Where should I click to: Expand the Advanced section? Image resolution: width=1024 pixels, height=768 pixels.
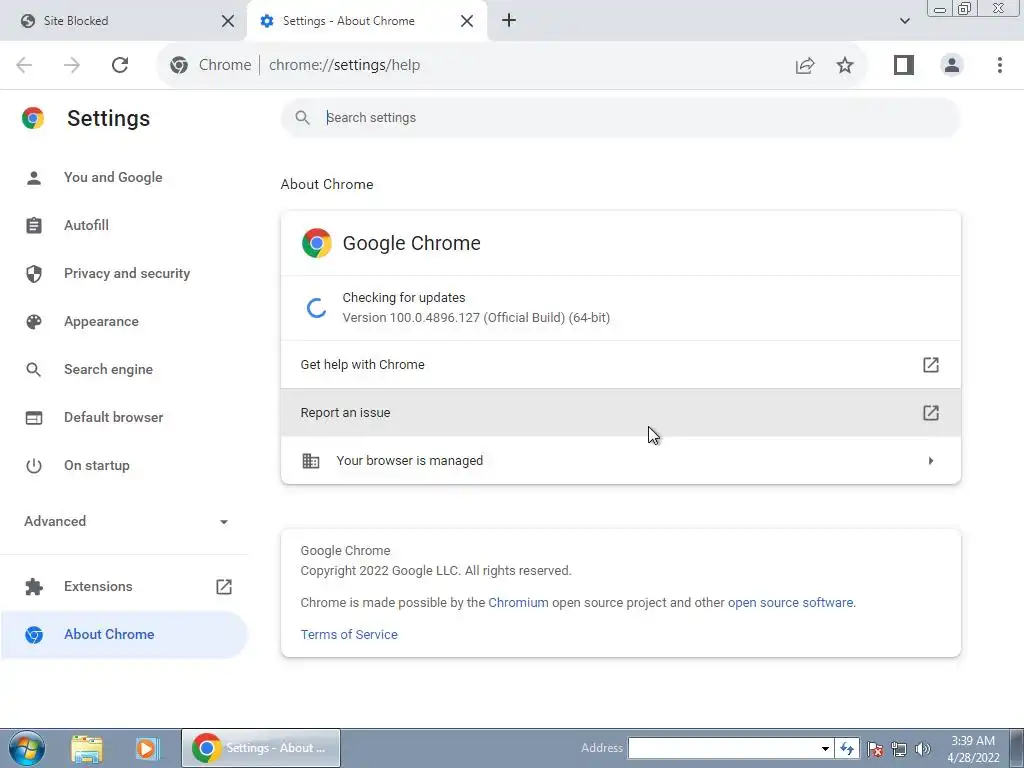[124, 521]
